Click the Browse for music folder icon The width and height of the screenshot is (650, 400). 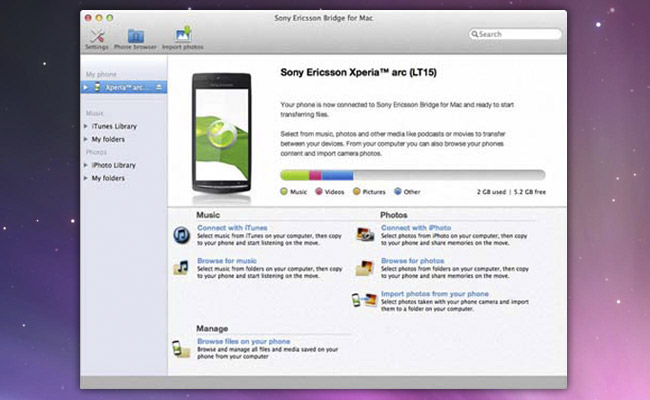pyautogui.click(x=181, y=267)
